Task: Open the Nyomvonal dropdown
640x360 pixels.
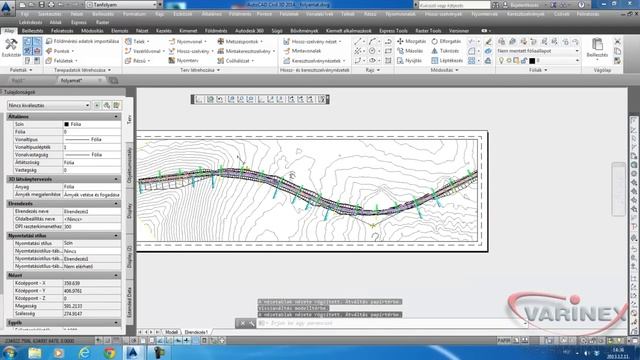Action: (188, 42)
